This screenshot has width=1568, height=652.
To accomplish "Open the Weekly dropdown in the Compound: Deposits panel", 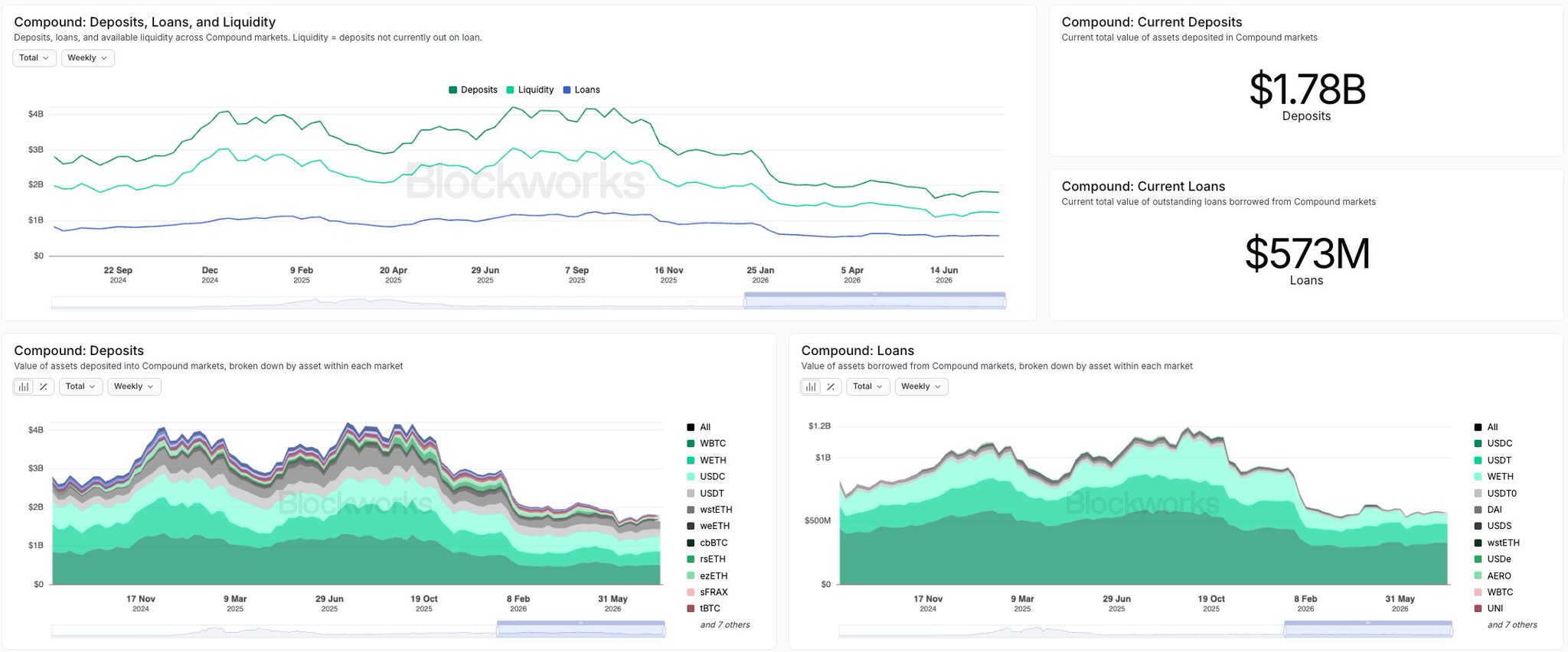I will coord(134,386).
